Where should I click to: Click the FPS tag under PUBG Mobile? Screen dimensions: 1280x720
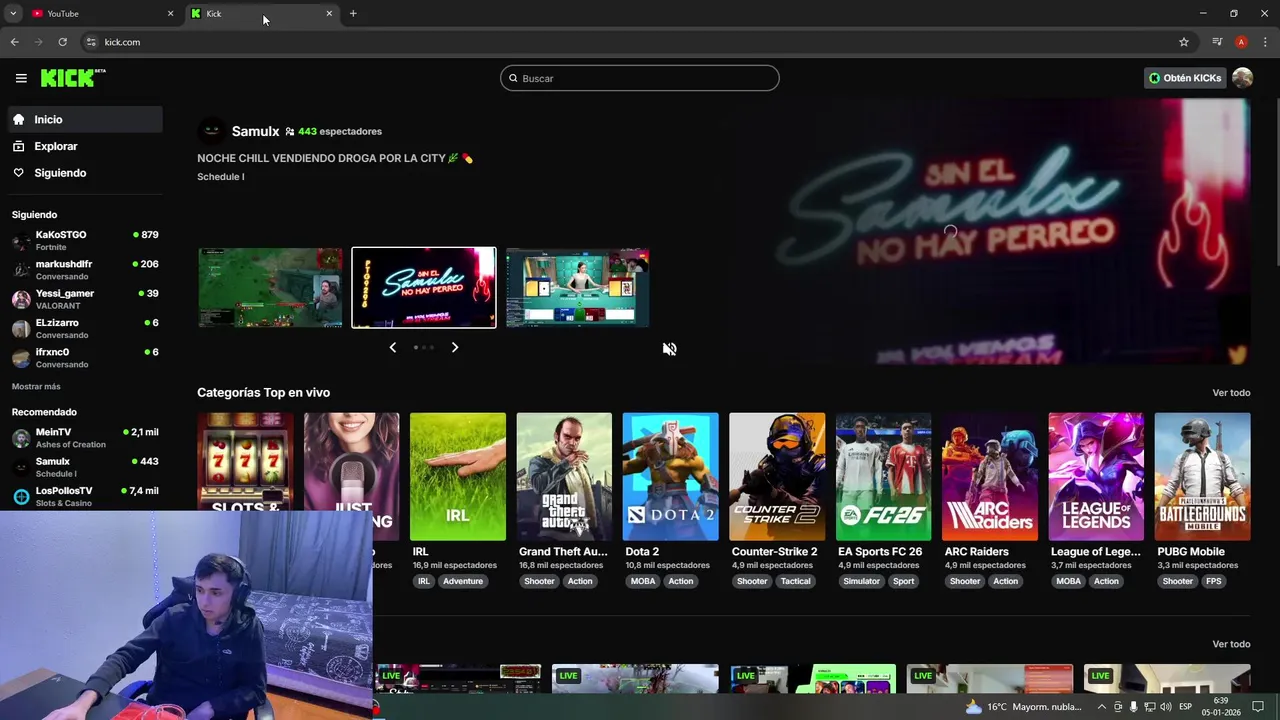pyautogui.click(x=1214, y=581)
